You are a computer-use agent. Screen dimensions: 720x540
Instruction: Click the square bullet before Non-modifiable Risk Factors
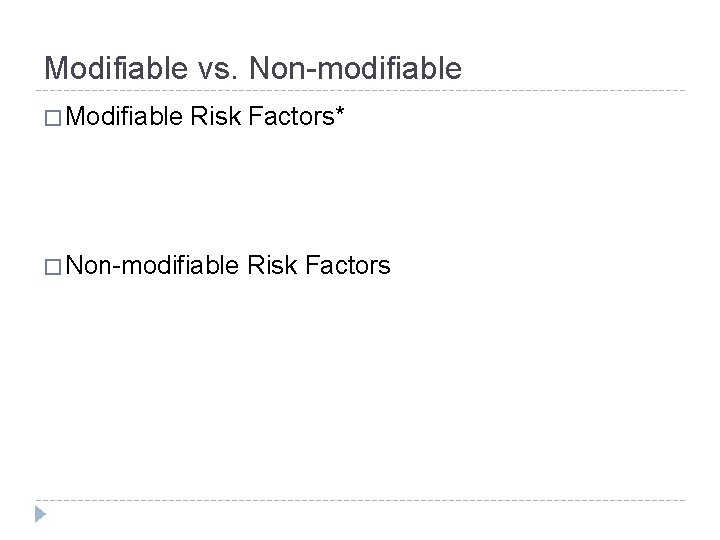[x=55, y=265]
